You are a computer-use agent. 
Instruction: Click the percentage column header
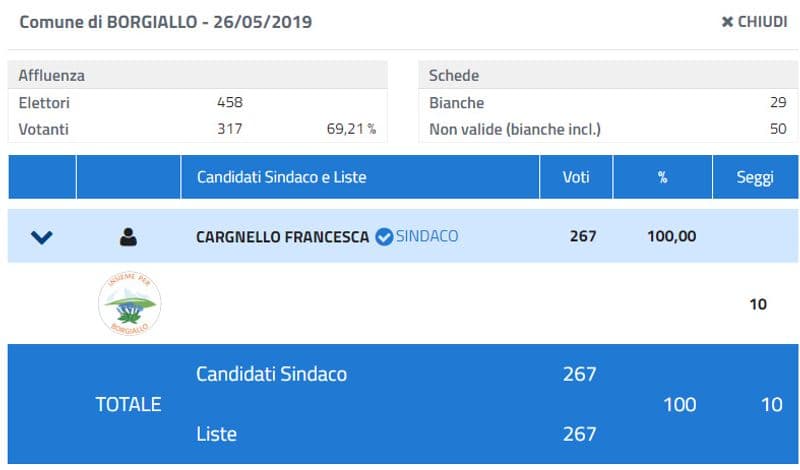click(661, 177)
